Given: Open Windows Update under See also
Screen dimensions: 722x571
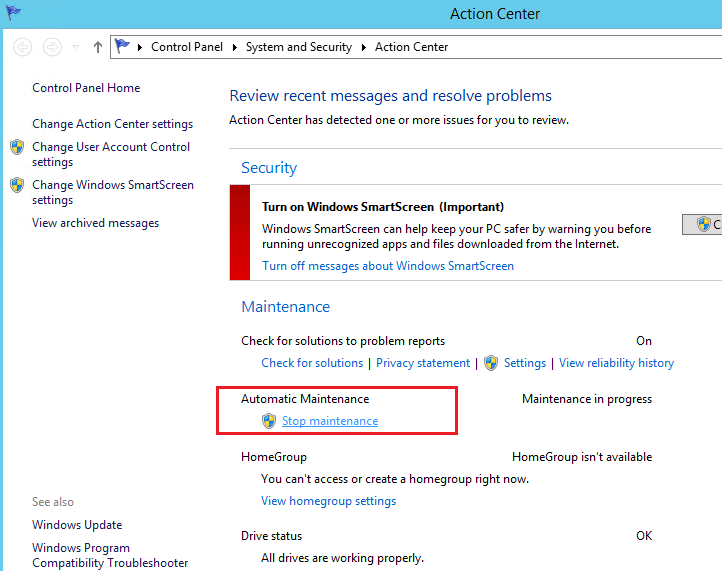Looking at the screenshot, I should click(x=77, y=525).
